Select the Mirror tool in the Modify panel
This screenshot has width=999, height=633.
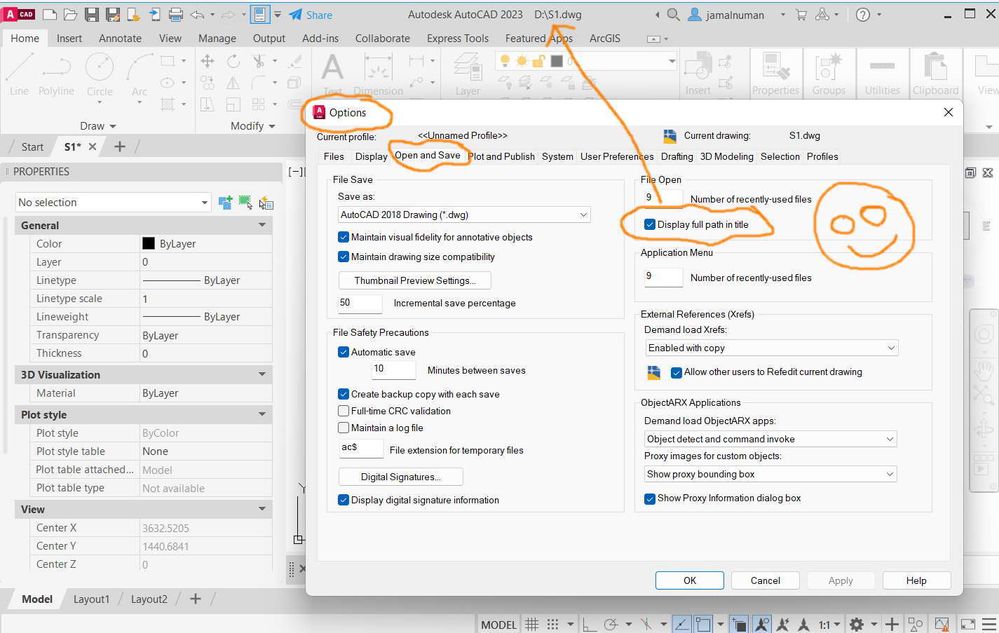233,83
